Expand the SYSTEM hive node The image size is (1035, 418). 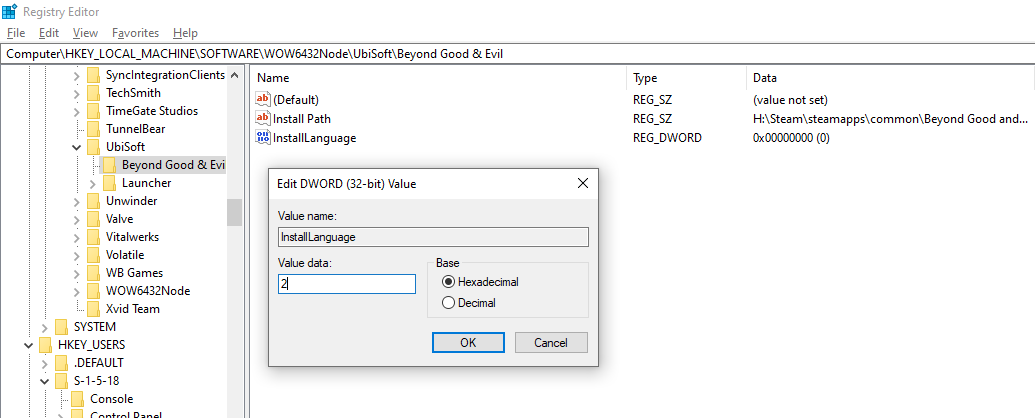tap(45, 327)
